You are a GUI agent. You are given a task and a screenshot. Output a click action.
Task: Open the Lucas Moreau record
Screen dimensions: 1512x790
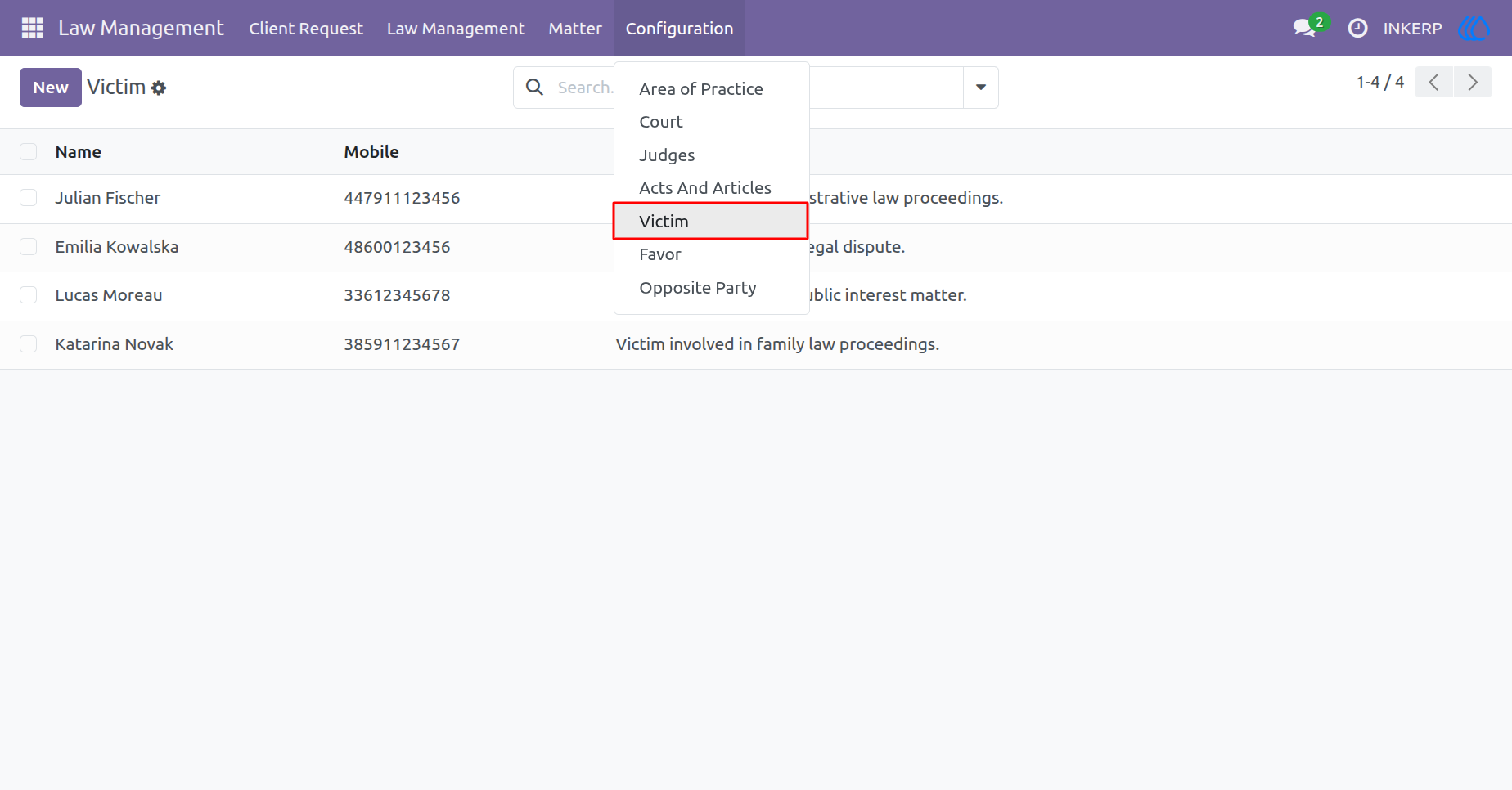[109, 295]
